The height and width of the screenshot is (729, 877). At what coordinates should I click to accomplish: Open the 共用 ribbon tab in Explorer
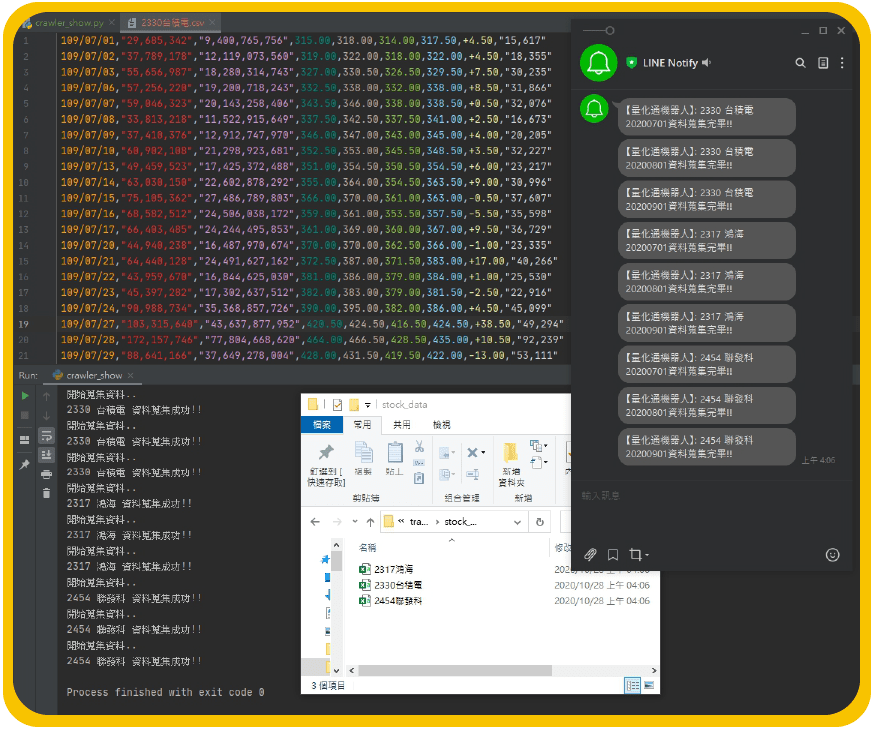click(402, 425)
